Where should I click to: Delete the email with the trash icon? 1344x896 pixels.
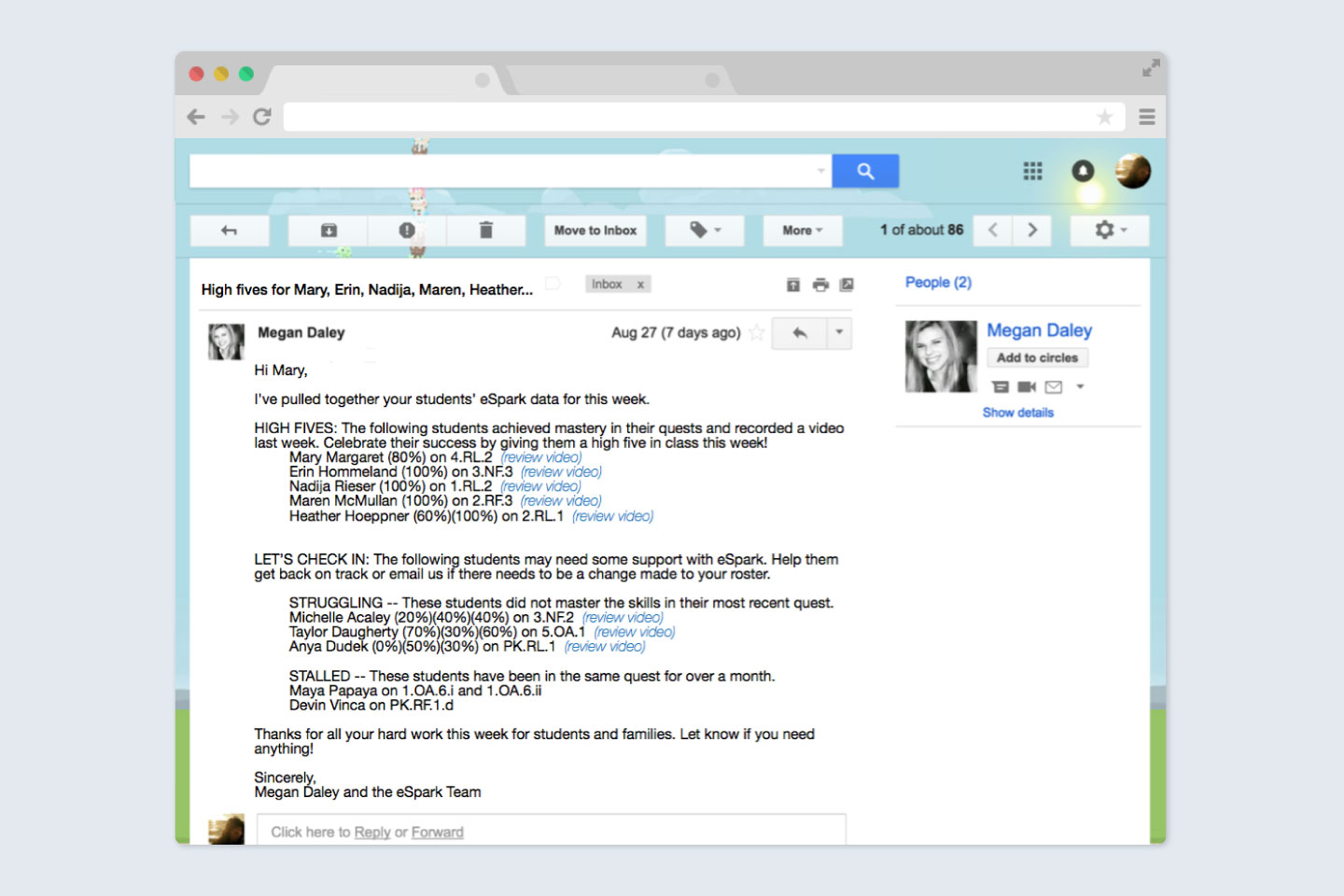pos(485,231)
